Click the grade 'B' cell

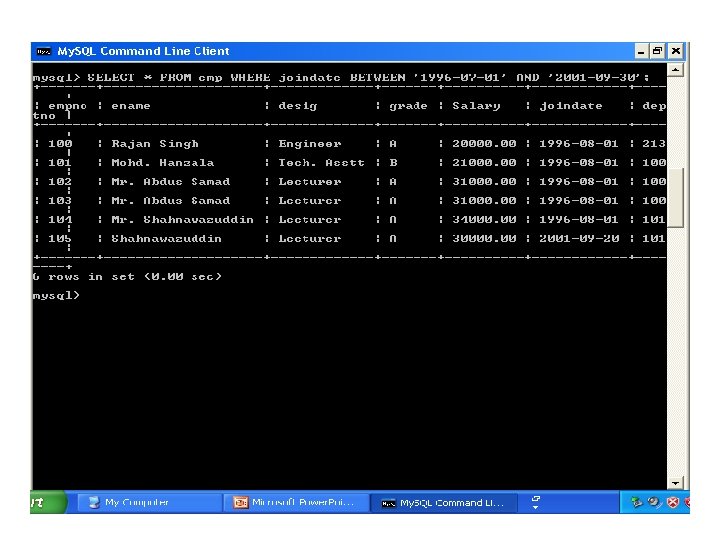coord(393,163)
